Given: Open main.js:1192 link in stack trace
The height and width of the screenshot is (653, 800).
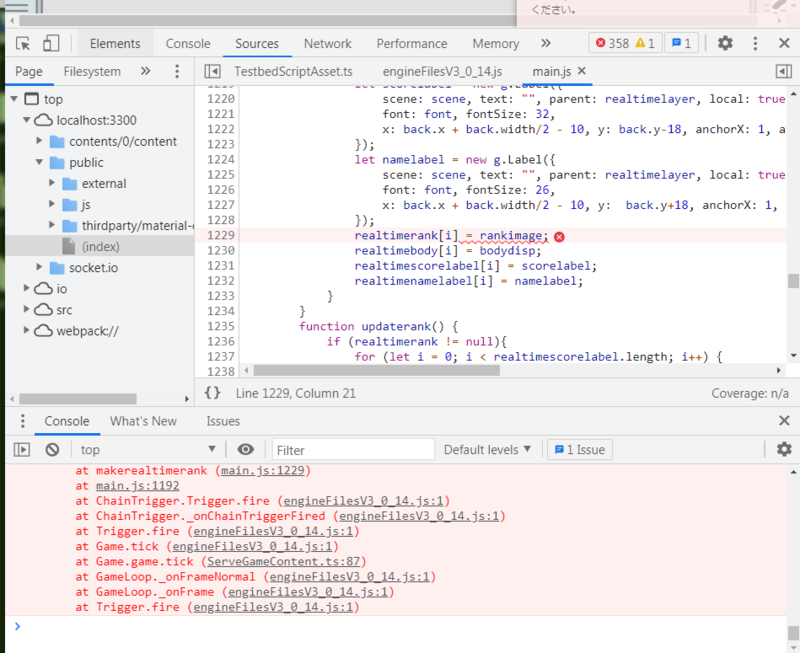Looking at the screenshot, I should click(x=138, y=486).
